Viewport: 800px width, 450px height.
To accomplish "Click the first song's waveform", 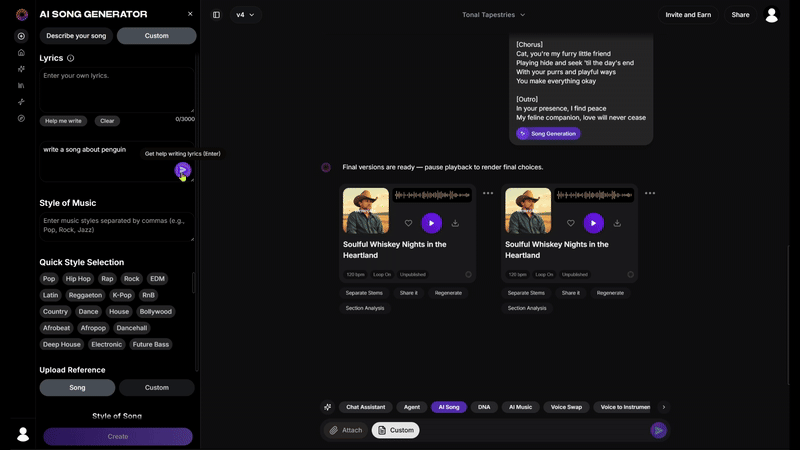I will pos(432,195).
